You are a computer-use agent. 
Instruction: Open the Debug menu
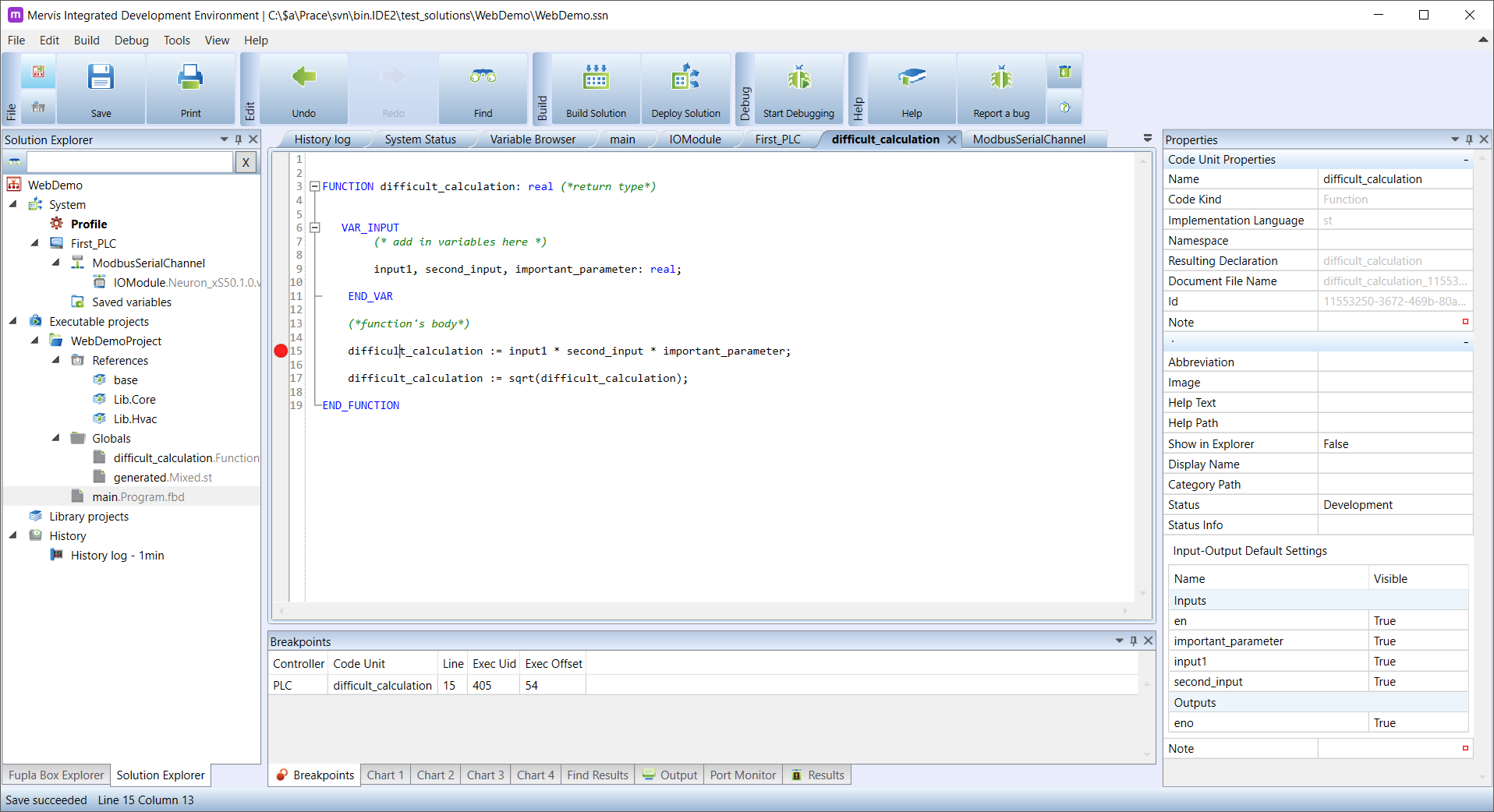[130, 40]
